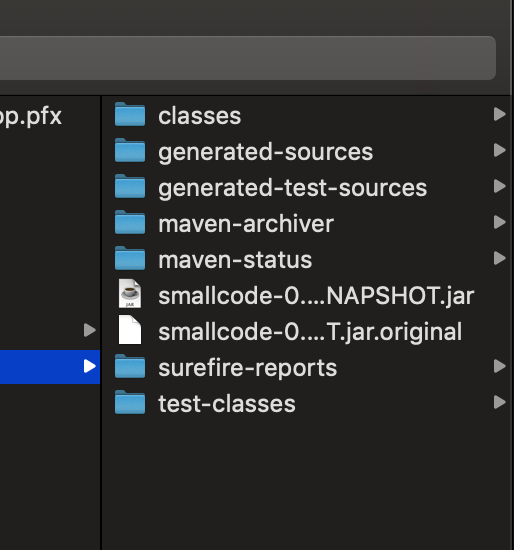Select the smallcode jar.original file name

coord(310,332)
